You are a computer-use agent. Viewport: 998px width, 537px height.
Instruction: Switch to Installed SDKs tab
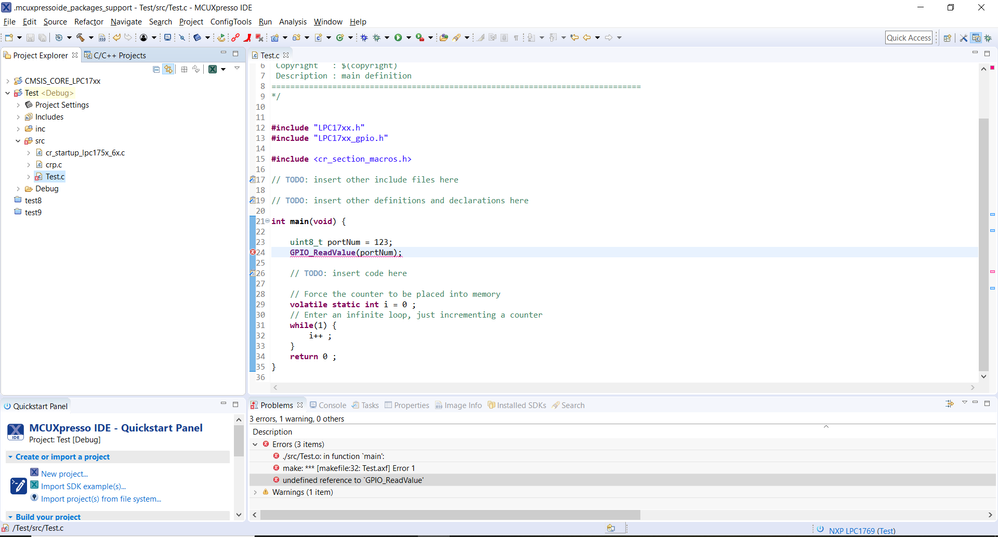point(517,405)
